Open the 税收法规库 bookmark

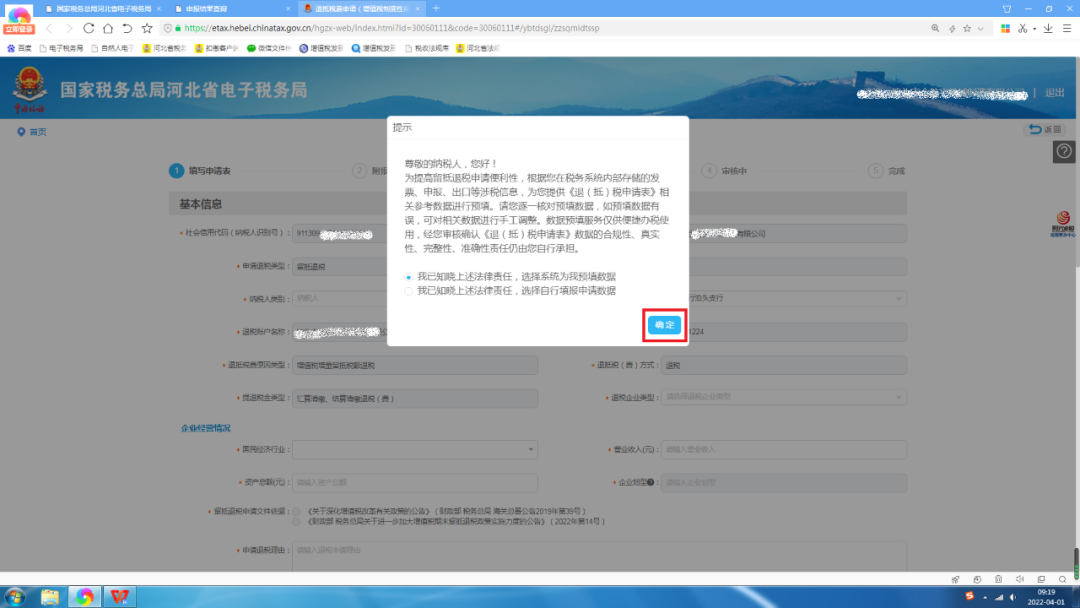click(x=427, y=48)
